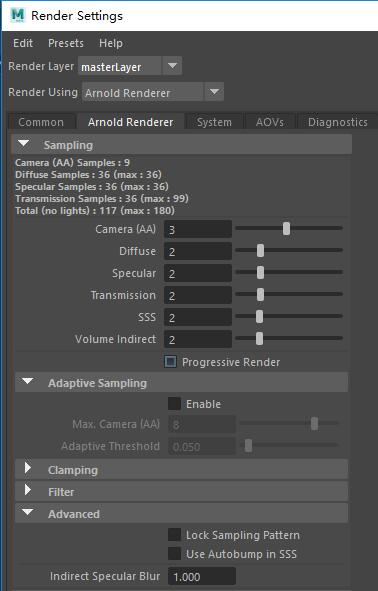Image resolution: width=378 pixels, height=591 pixels.
Task: Open the Presets menu
Action: click(66, 43)
